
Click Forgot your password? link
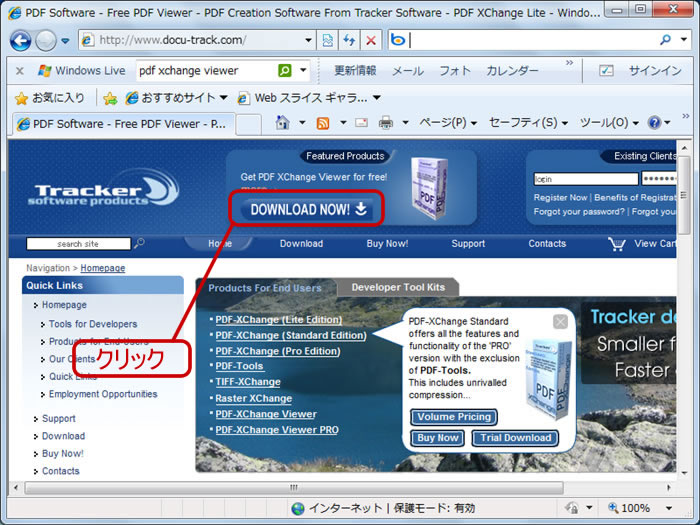(x=579, y=212)
